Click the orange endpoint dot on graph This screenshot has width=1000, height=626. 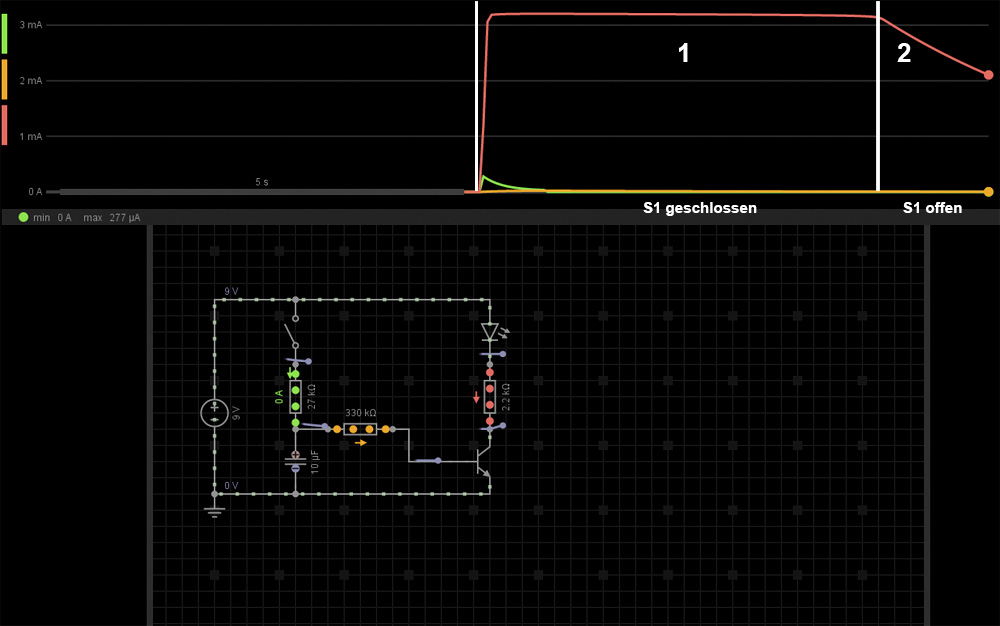[x=988, y=192]
